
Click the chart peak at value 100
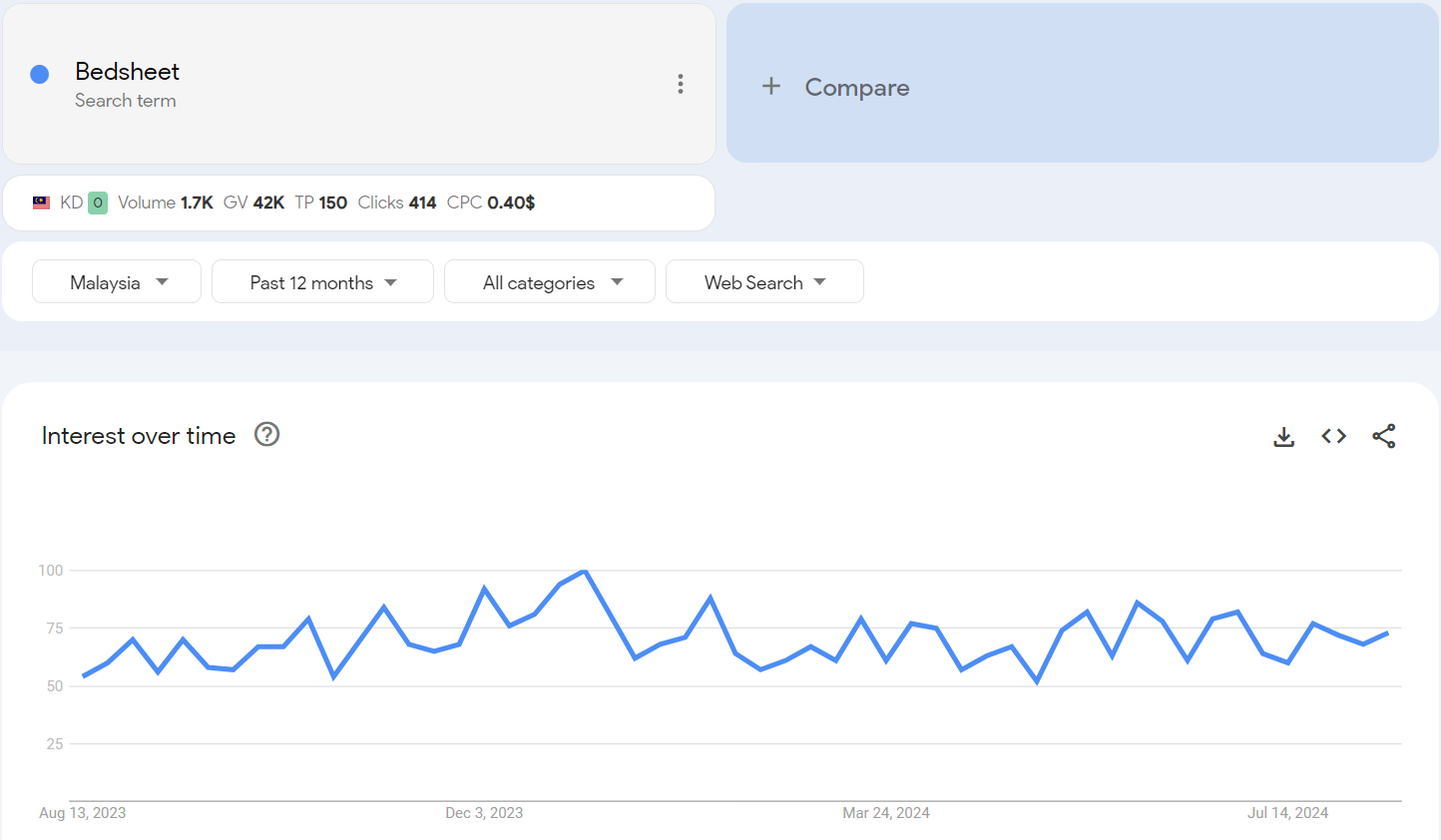tap(585, 572)
